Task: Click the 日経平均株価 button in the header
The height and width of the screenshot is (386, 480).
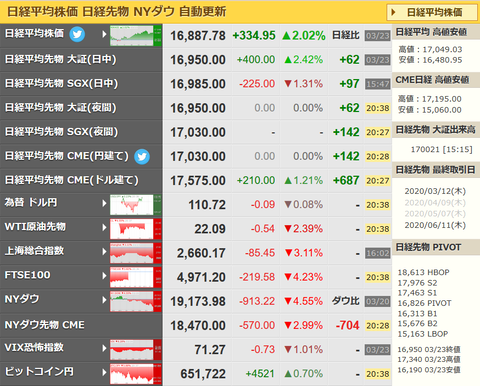Action: [432, 13]
